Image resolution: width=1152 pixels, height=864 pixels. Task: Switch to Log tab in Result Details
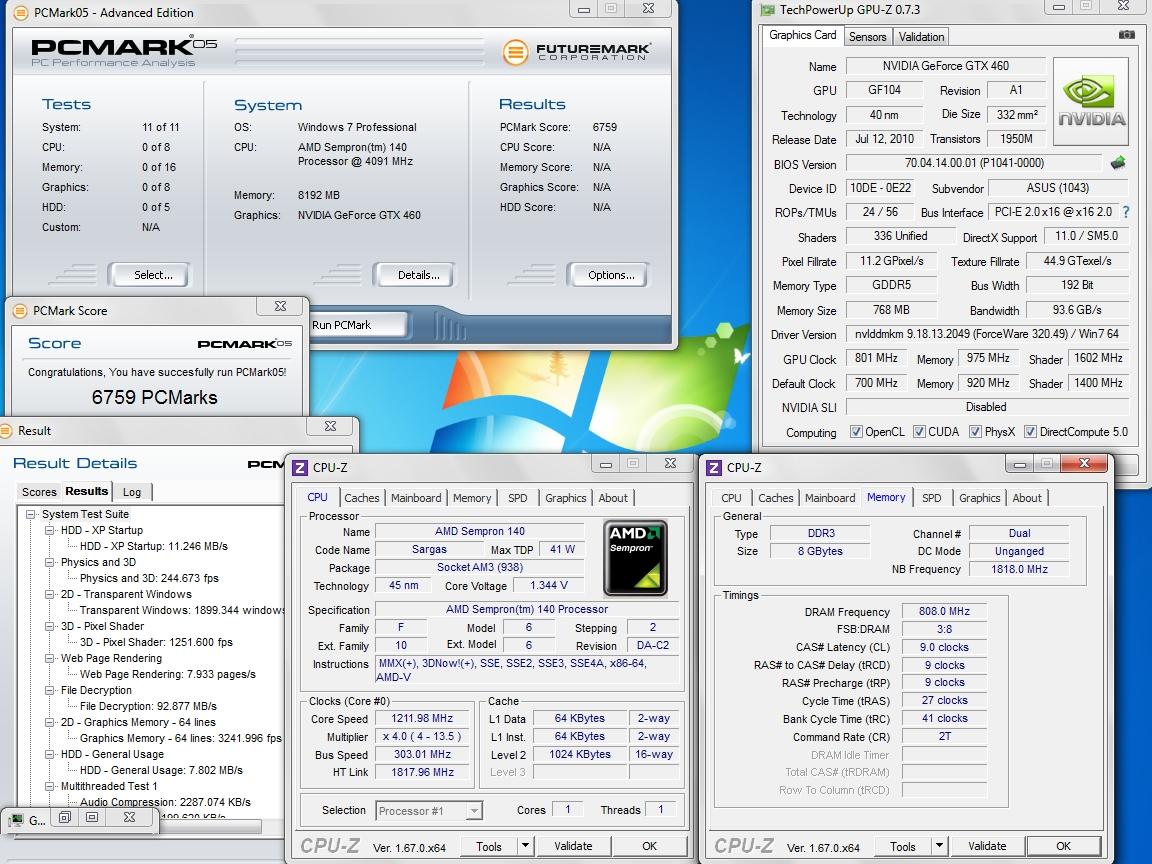tap(132, 492)
